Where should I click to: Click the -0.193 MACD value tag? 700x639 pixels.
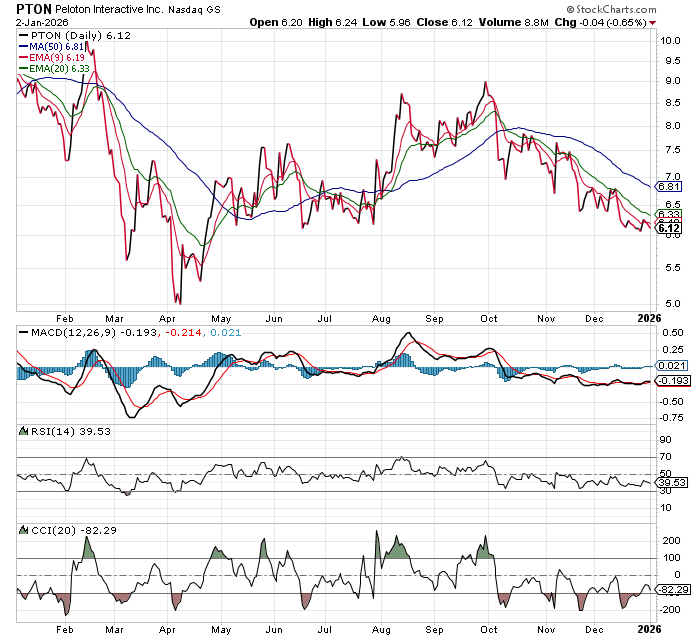click(x=670, y=382)
